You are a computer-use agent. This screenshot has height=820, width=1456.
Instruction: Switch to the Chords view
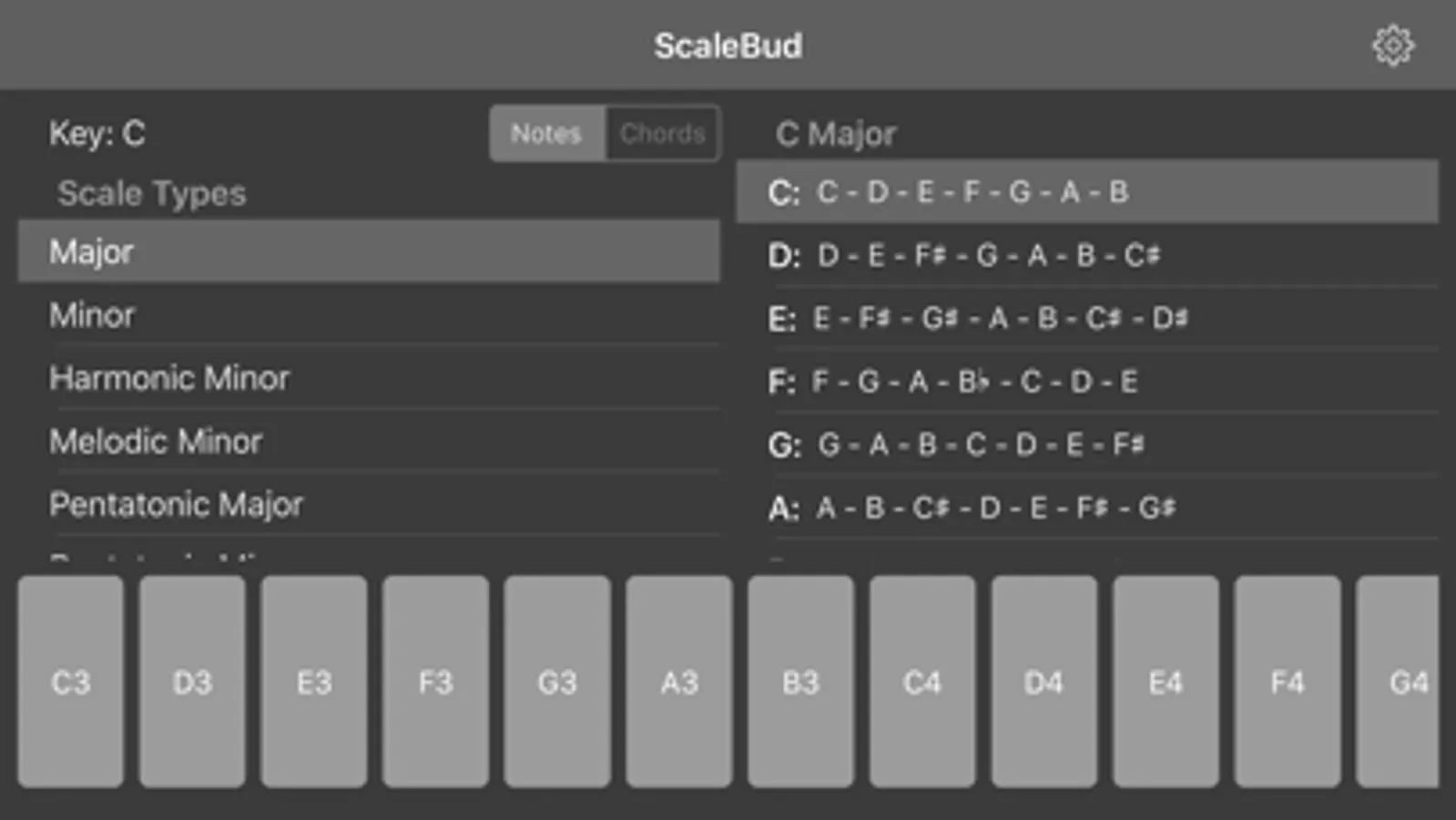tap(662, 134)
